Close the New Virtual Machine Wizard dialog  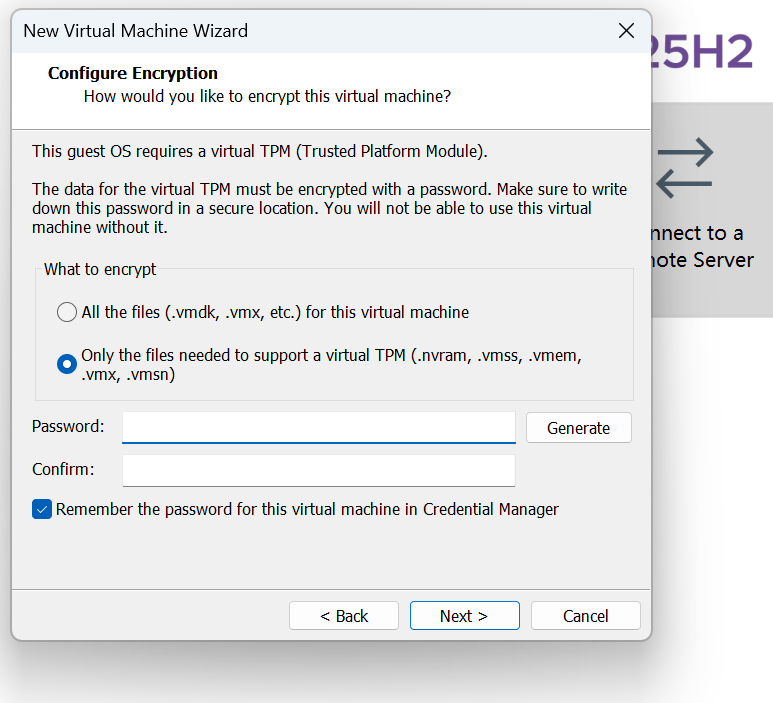coord(627,31)
